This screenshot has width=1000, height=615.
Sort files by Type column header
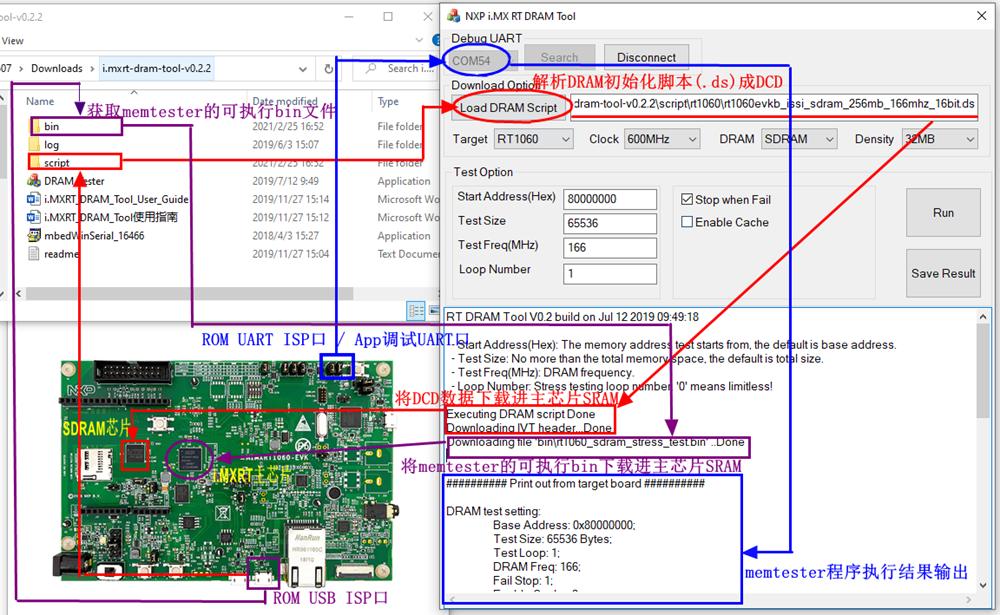[x=388, y=101]
